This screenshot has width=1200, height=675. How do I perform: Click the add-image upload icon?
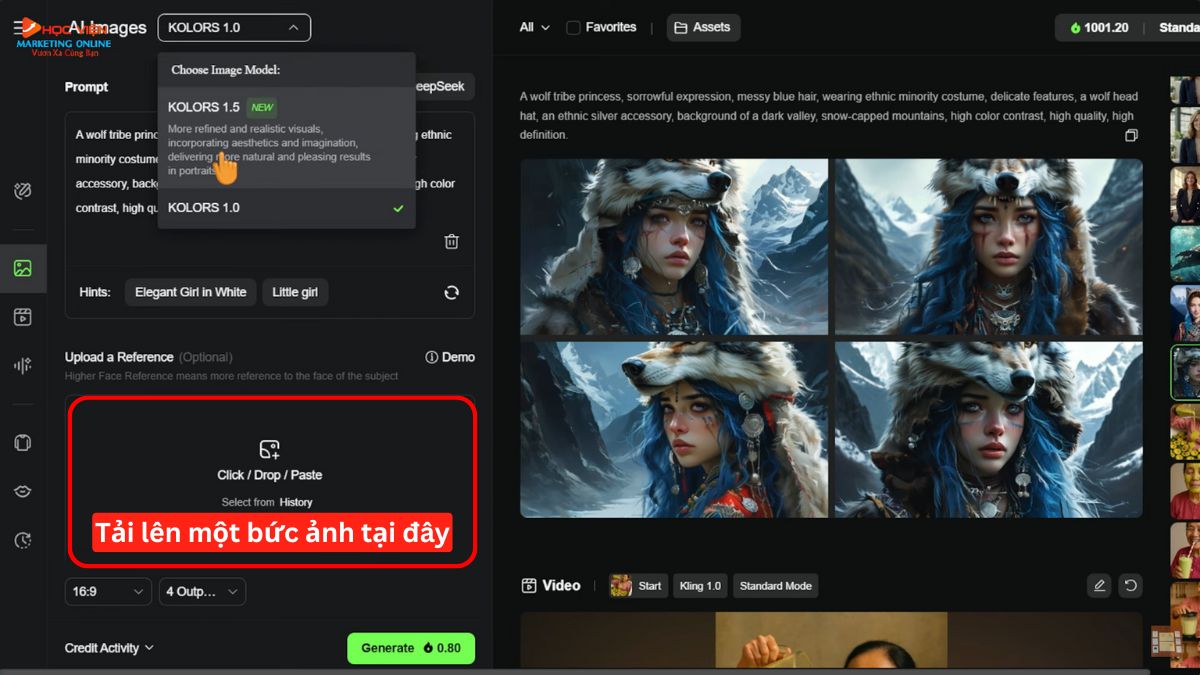click(270, 449)
